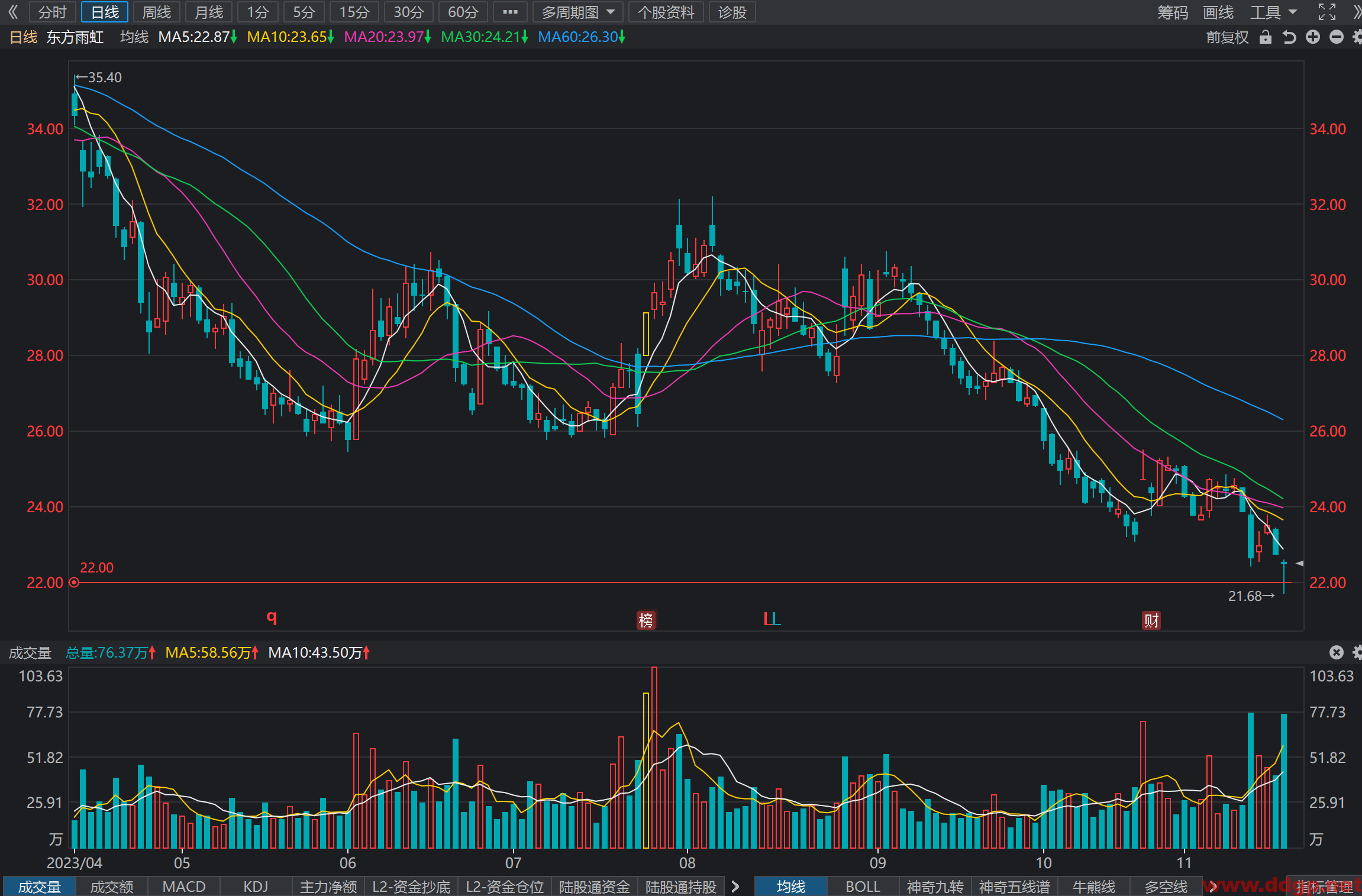Toggle the 前复权 price adjustment option
The image size is (1362, 896).
(x=1228, y=38)
